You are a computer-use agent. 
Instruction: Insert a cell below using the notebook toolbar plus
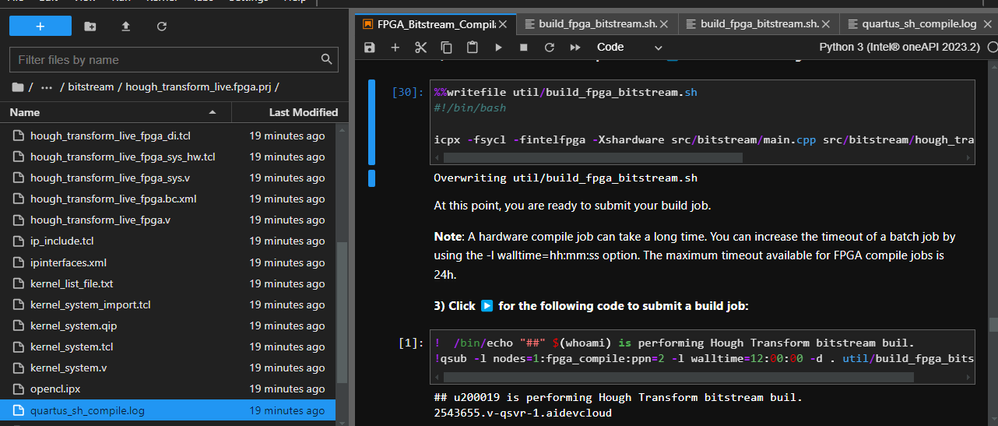[395, 47]
